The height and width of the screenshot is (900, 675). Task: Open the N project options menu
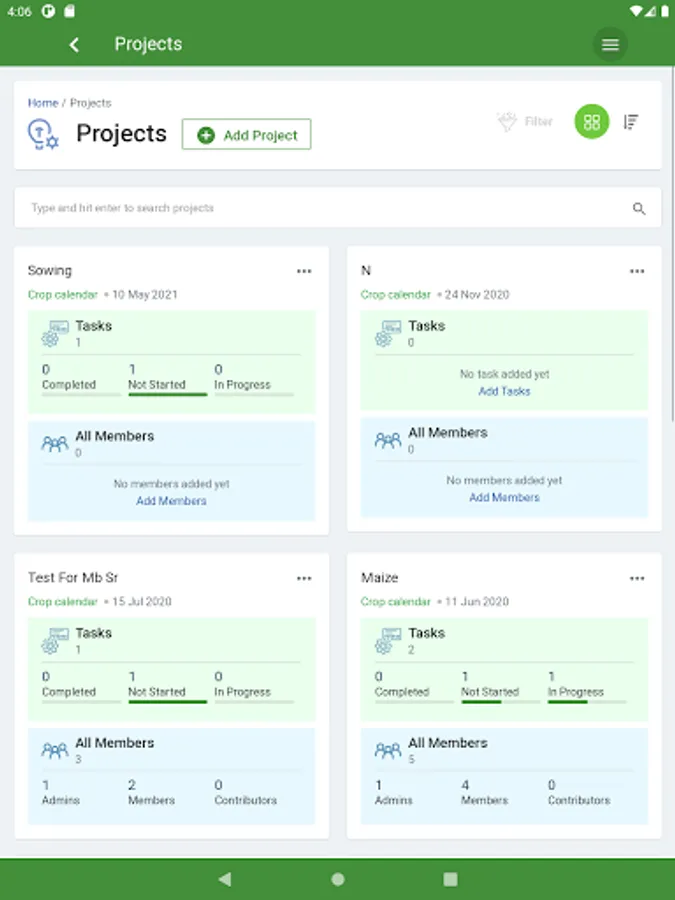coord(637,271)
